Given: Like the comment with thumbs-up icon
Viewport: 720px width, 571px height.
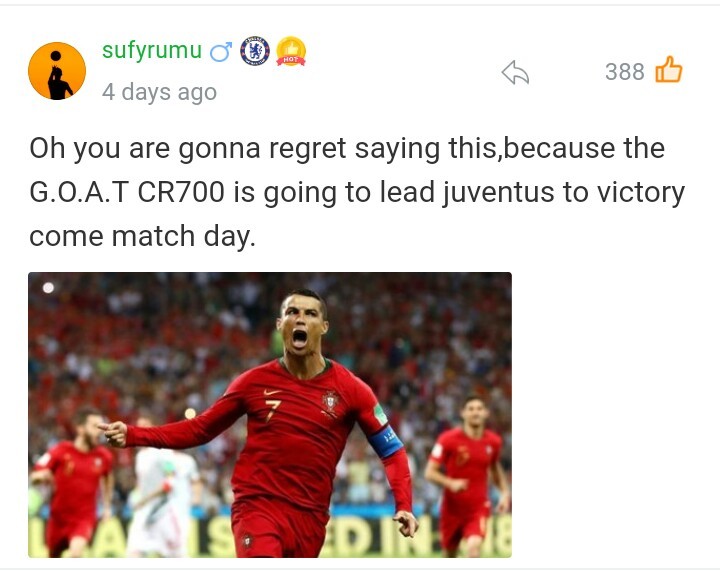Looking at the screenshot, I should click(669, 70).
